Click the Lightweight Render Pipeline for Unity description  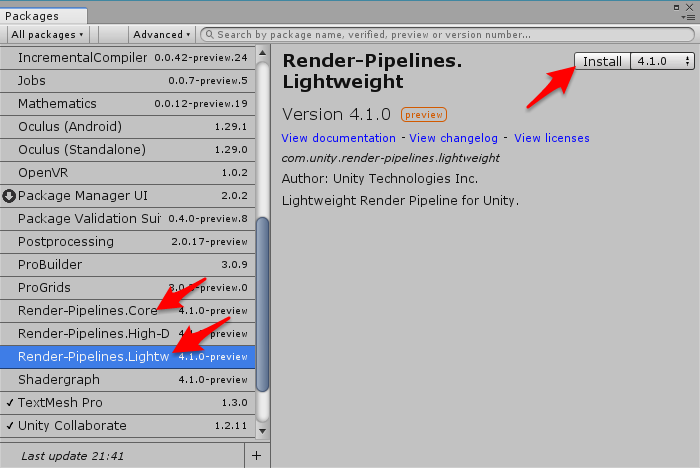[x=400, y=201]
